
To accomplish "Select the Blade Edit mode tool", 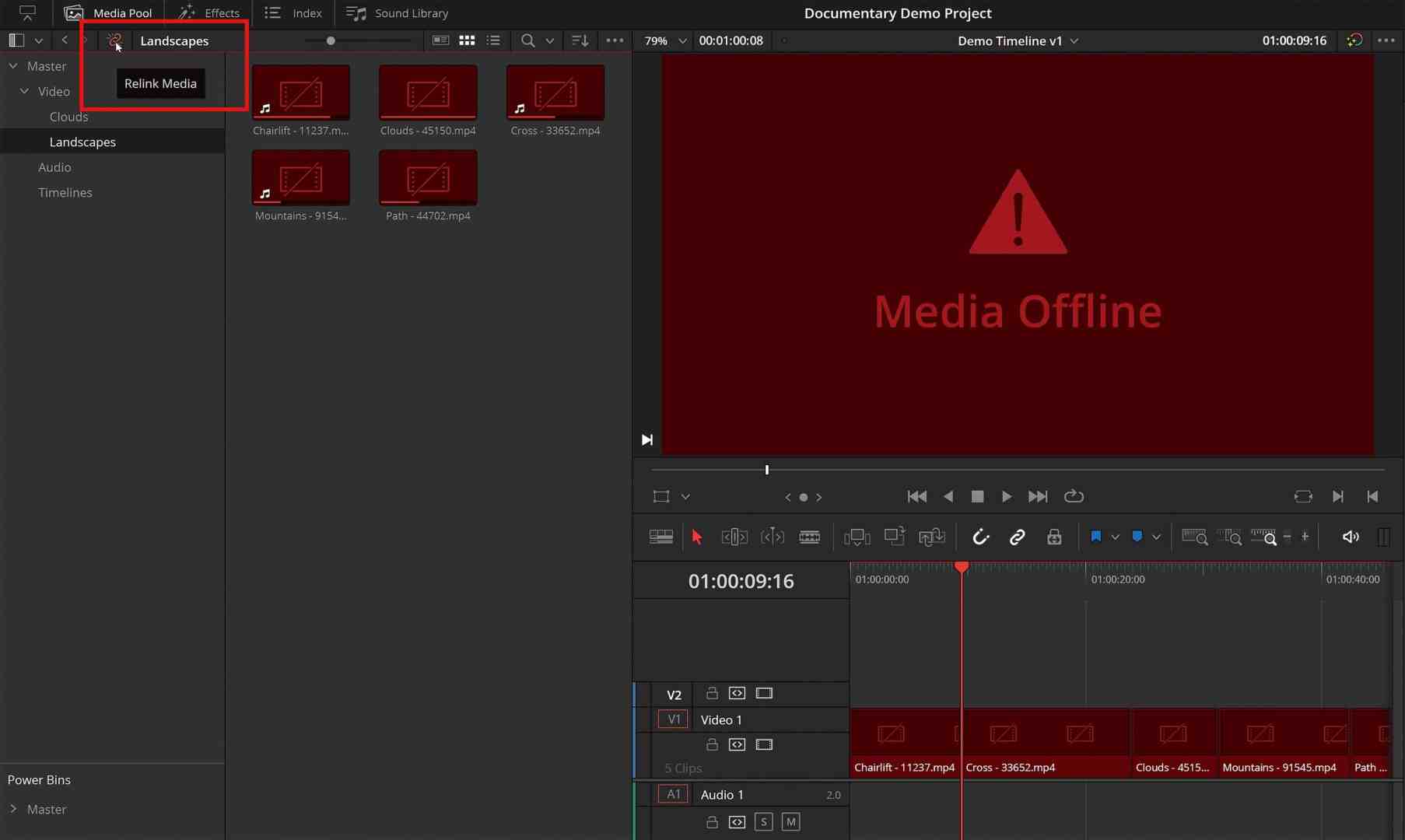I will (x=810, y=537).
